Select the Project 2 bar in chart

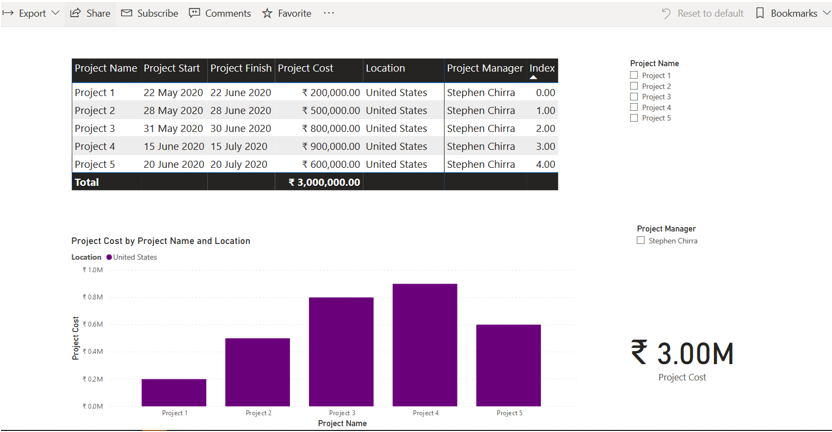pos(257,372)
